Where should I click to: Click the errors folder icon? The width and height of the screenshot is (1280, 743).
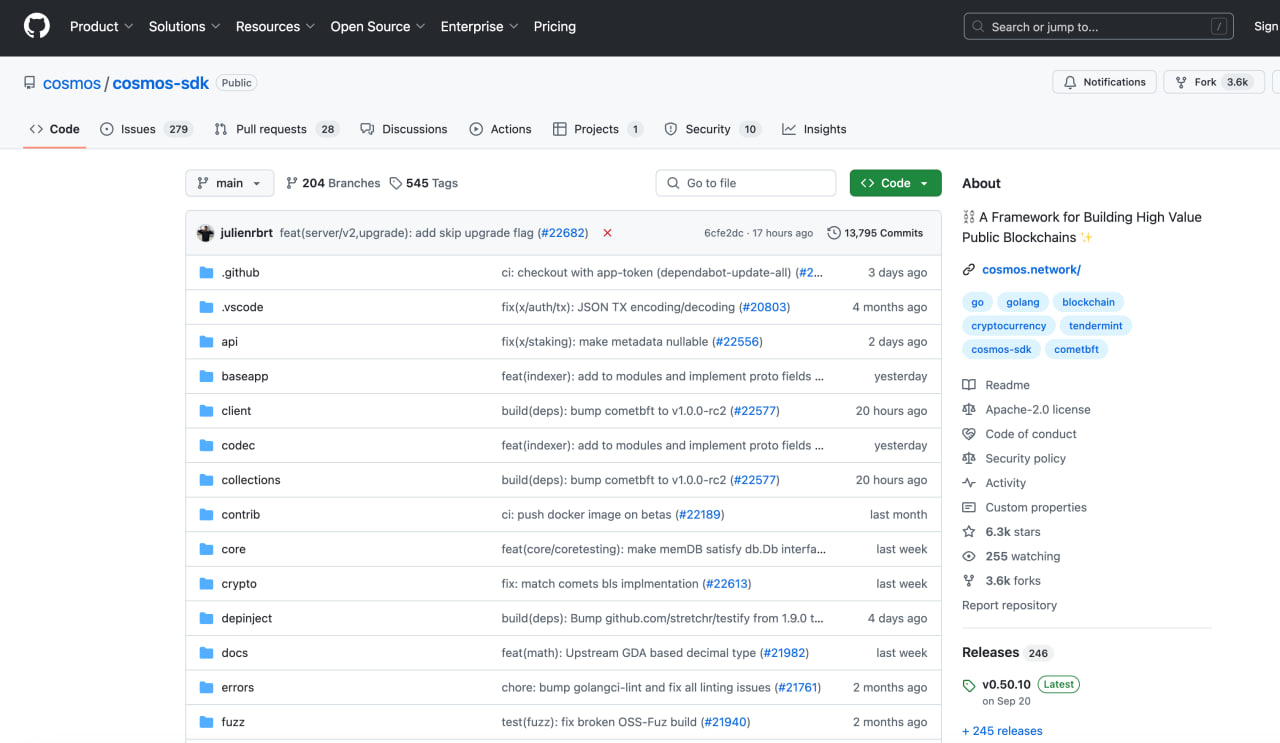click(x=207, y=688)
